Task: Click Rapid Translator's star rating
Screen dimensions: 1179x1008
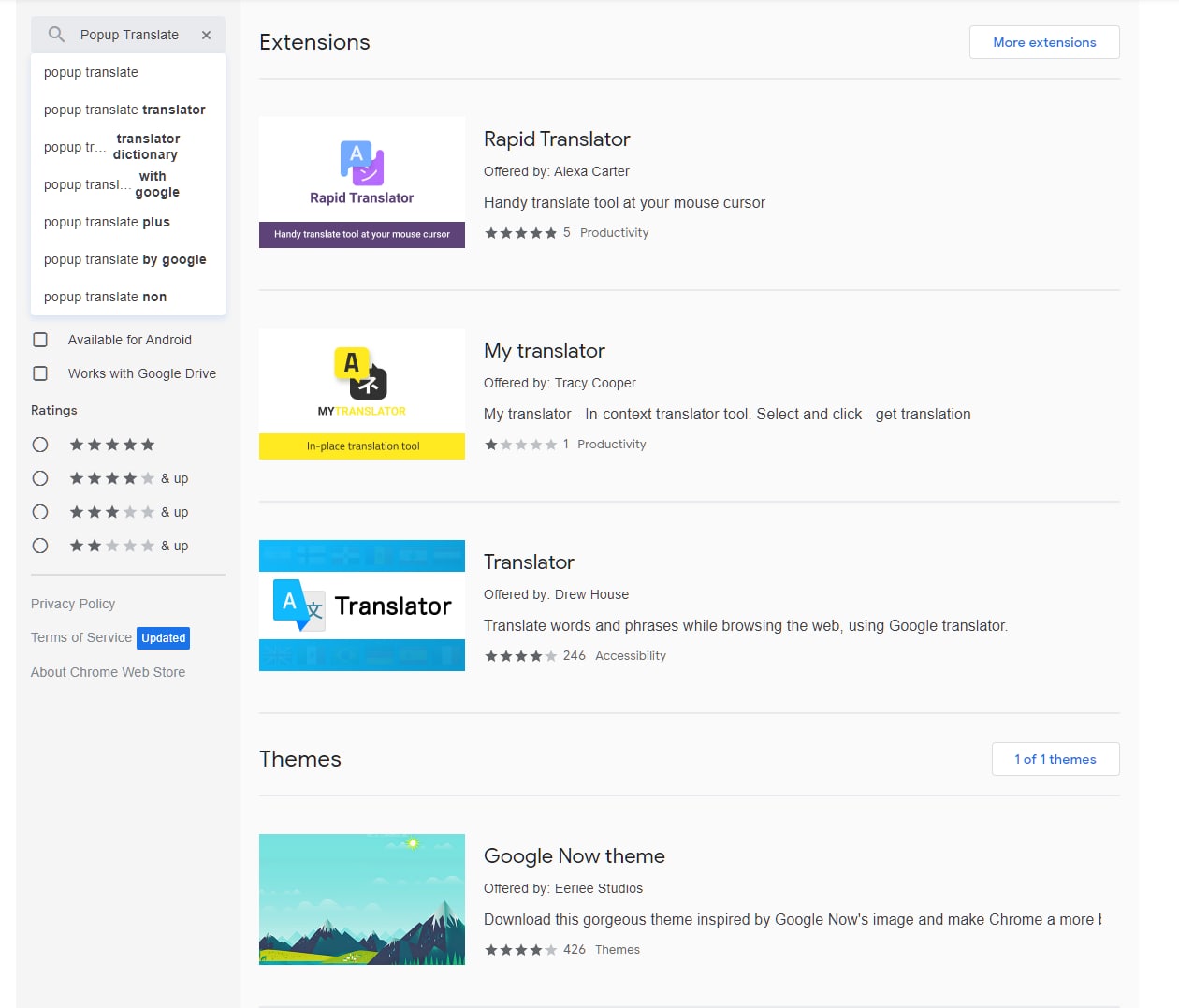Action: 520,233
